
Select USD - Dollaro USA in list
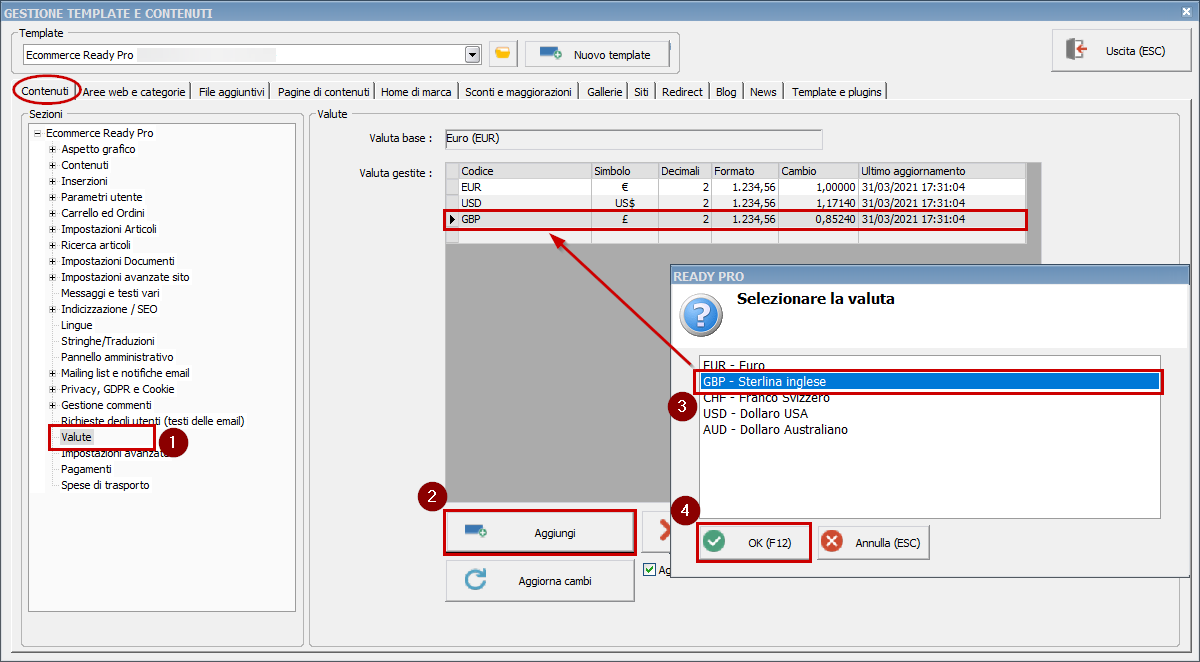click(930, 413)
